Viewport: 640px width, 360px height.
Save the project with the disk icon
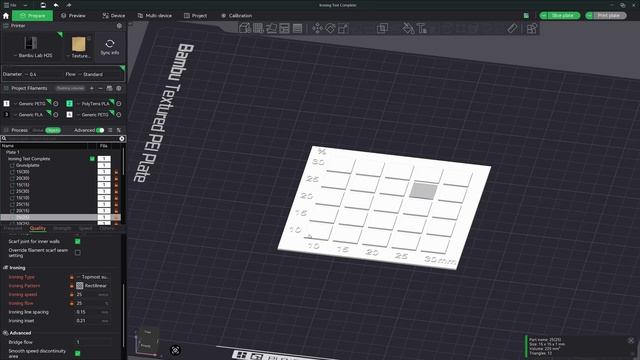[43, 5]
